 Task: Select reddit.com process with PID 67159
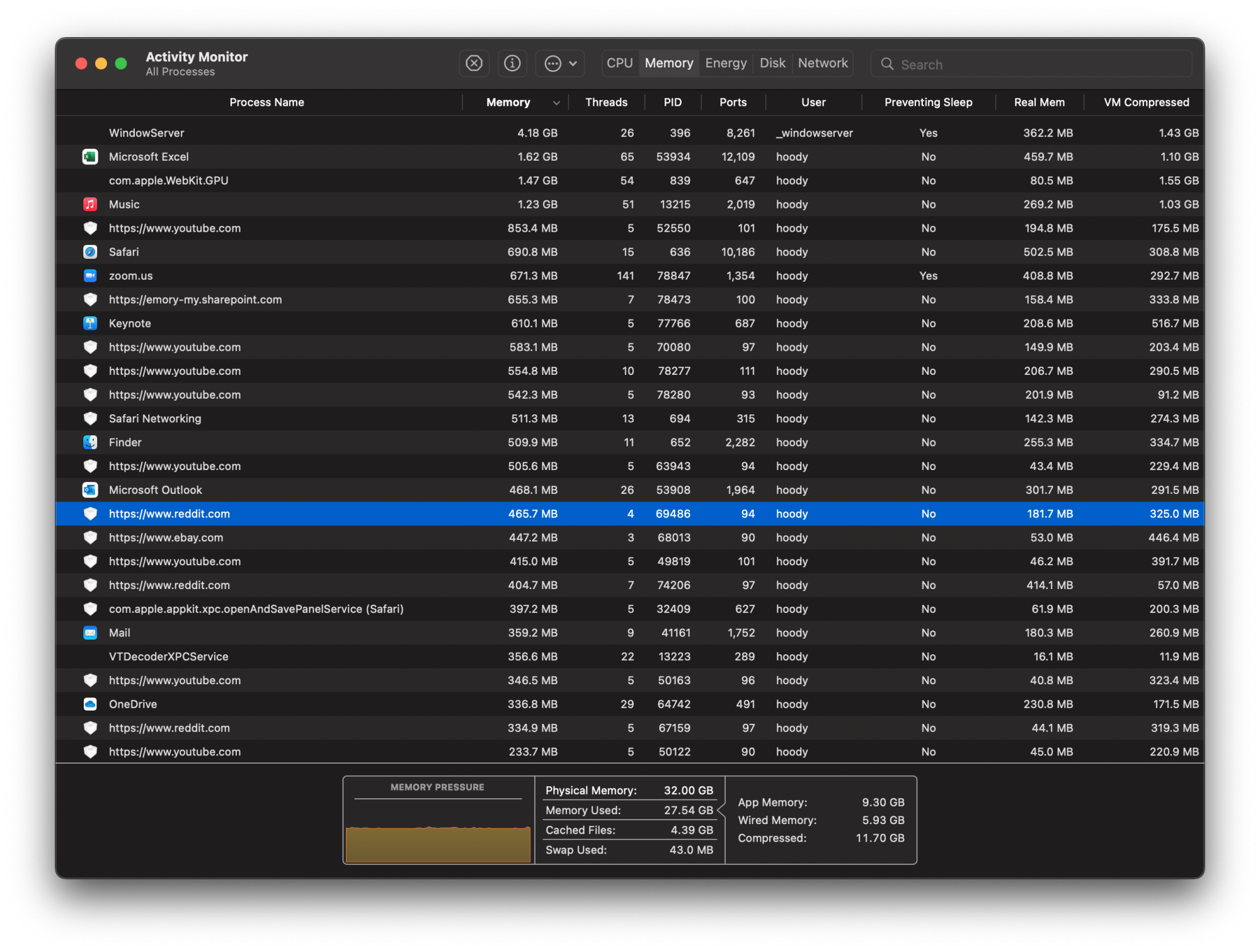[630, 728]
